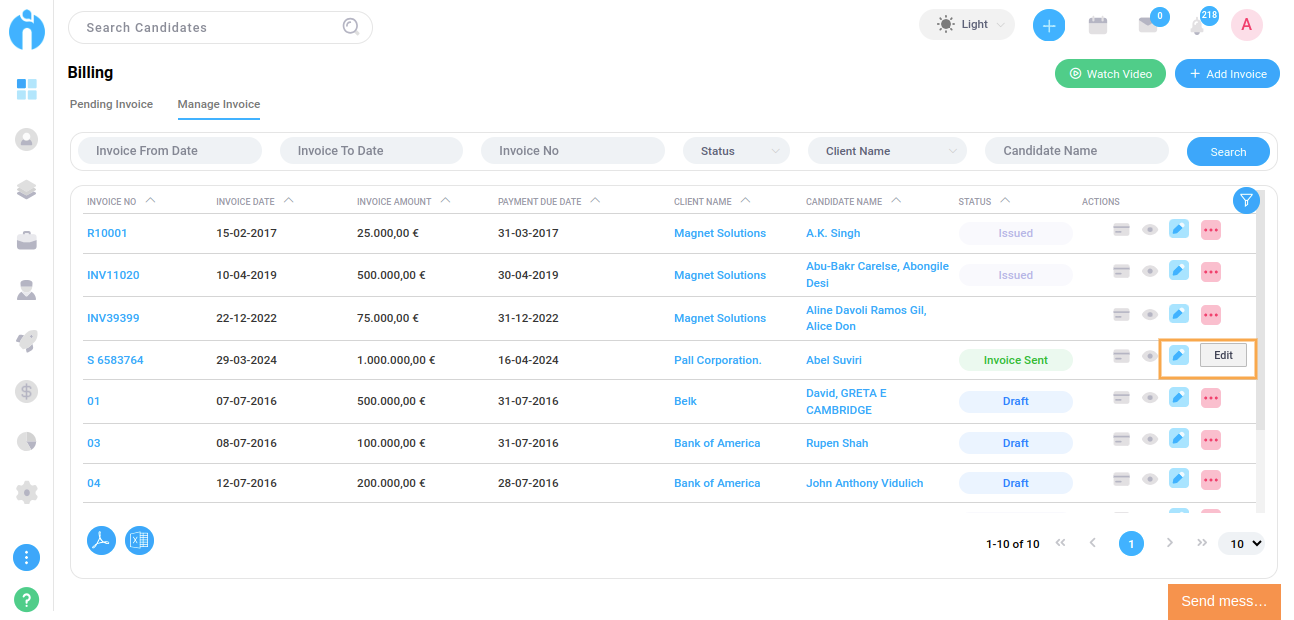This screenshot has width=1294, height=620.
Task: Expand the Status filter dropdown
Action: tap(736, 151)
